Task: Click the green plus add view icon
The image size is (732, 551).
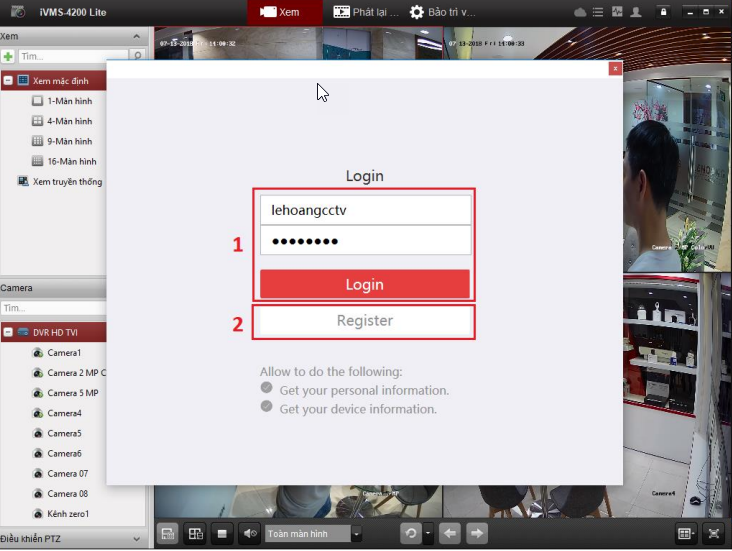Action: pyautogui.click(x=8, y=56)
